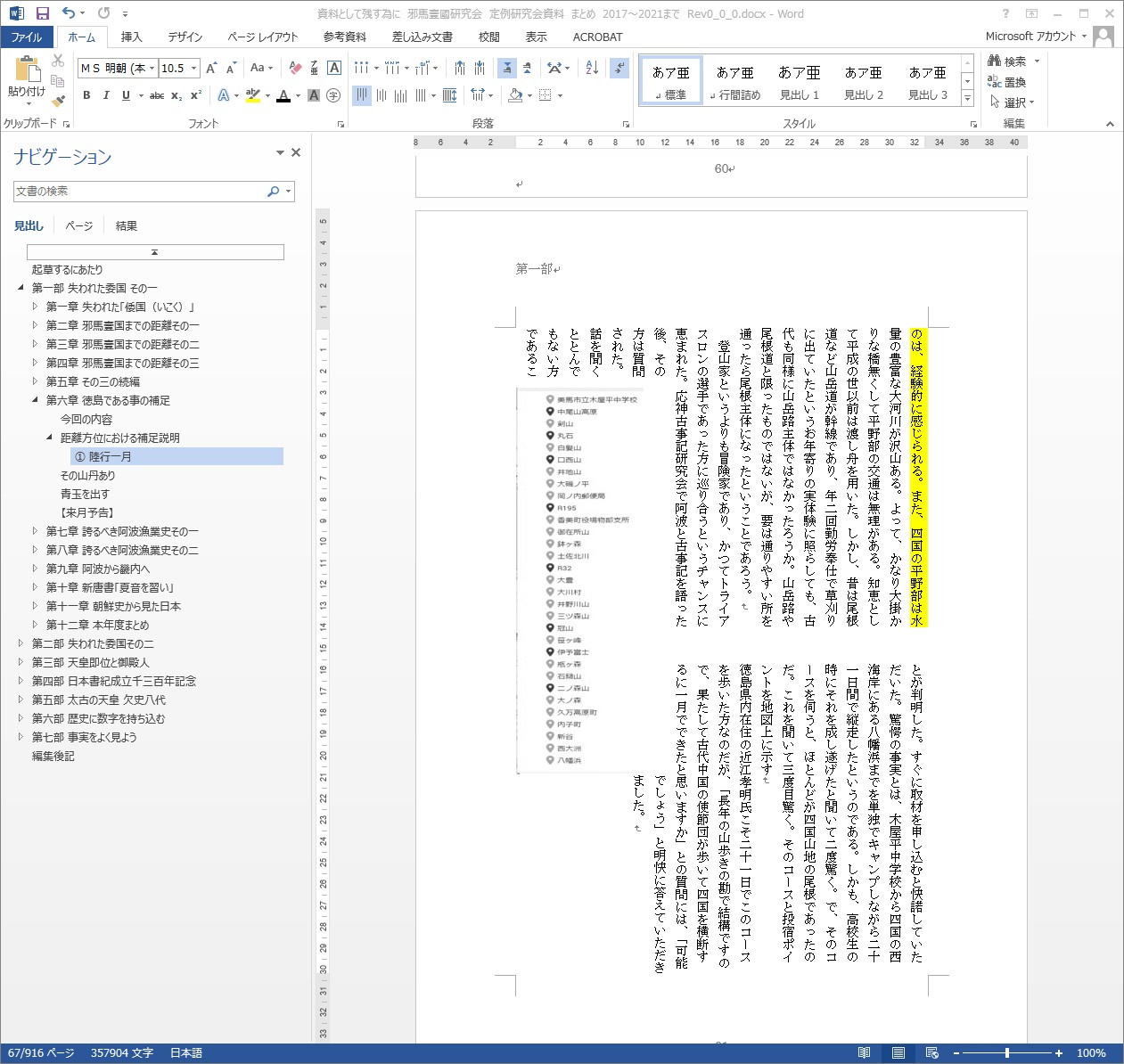Shrink font size with the smaller A icon
The image size is (1124, 1064).
click(x=231, y=68)
